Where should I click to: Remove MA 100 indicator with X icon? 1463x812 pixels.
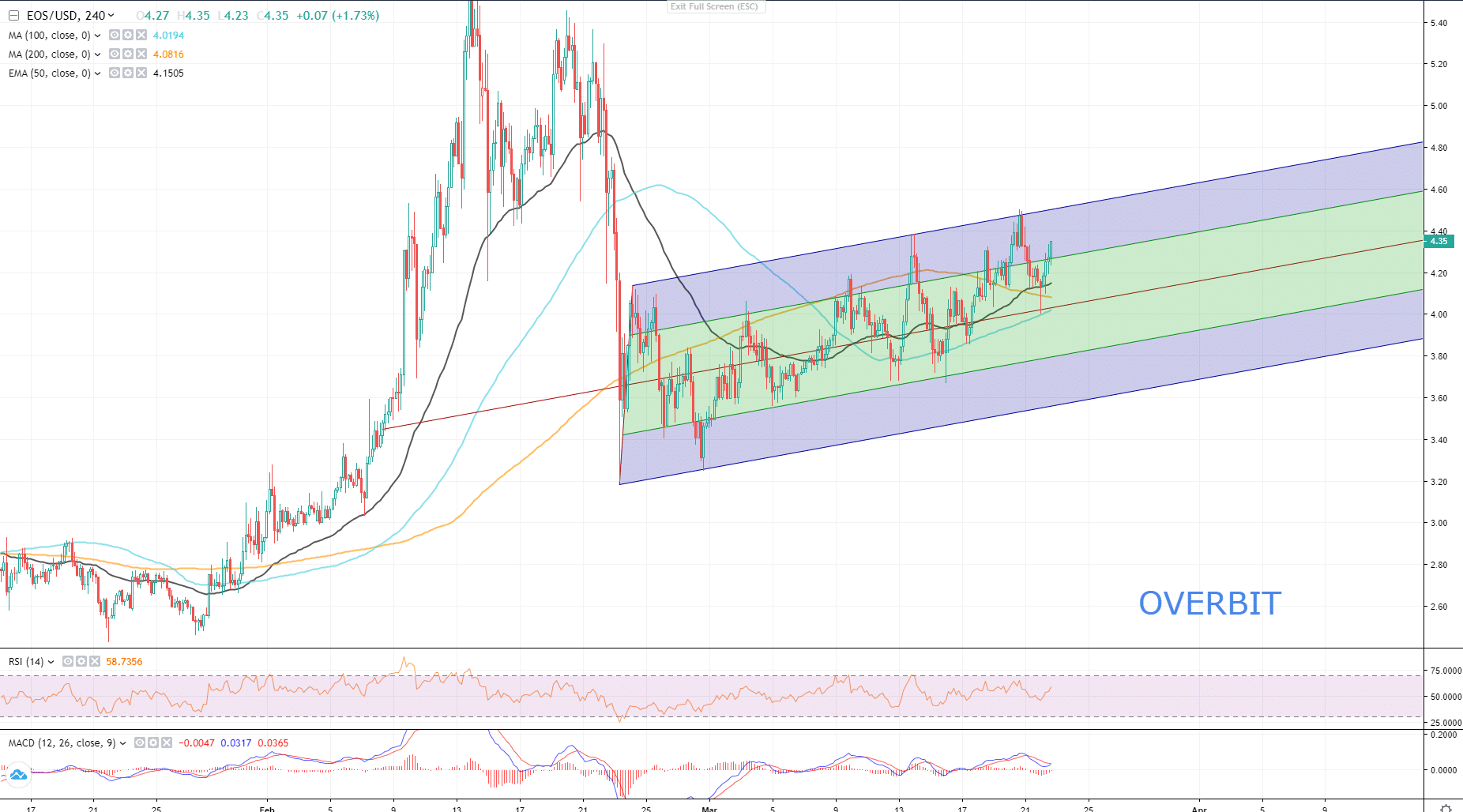141,36
